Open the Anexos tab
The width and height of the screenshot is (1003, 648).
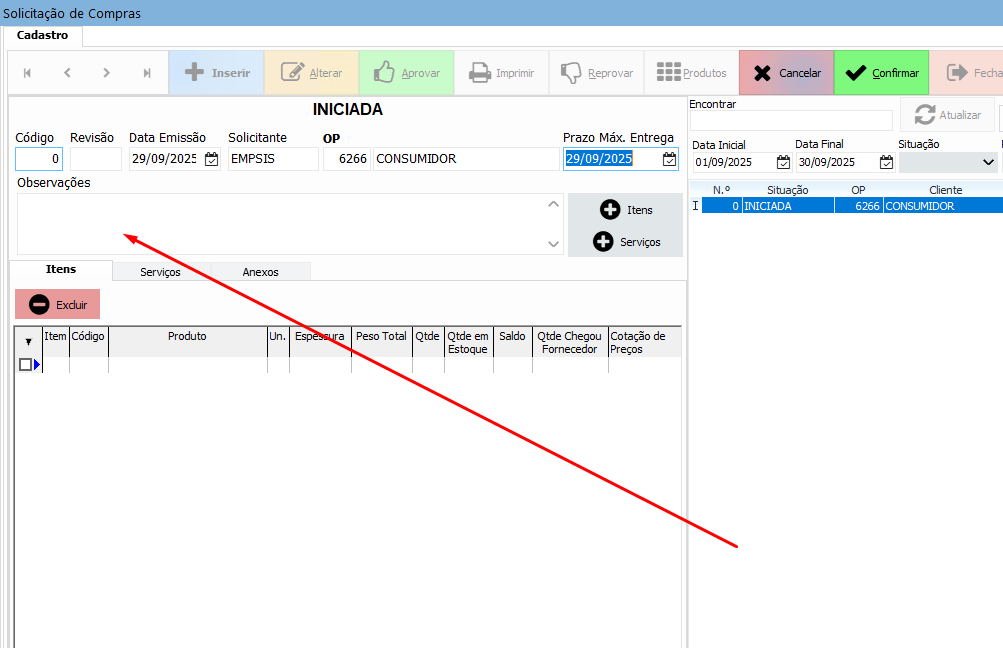pyautogui.click(x=260, y=271)
